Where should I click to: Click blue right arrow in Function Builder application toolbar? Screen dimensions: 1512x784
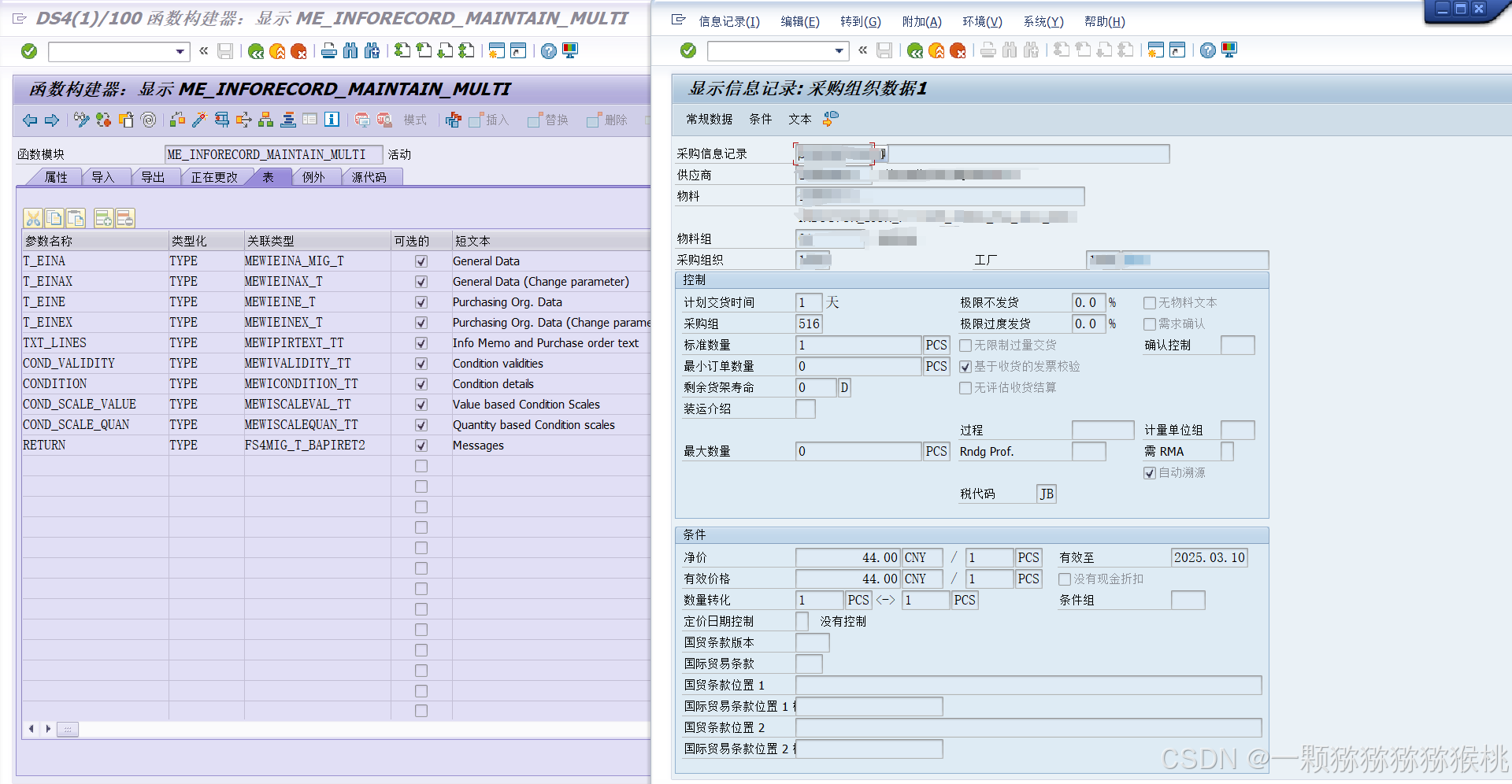coord(52,120)
